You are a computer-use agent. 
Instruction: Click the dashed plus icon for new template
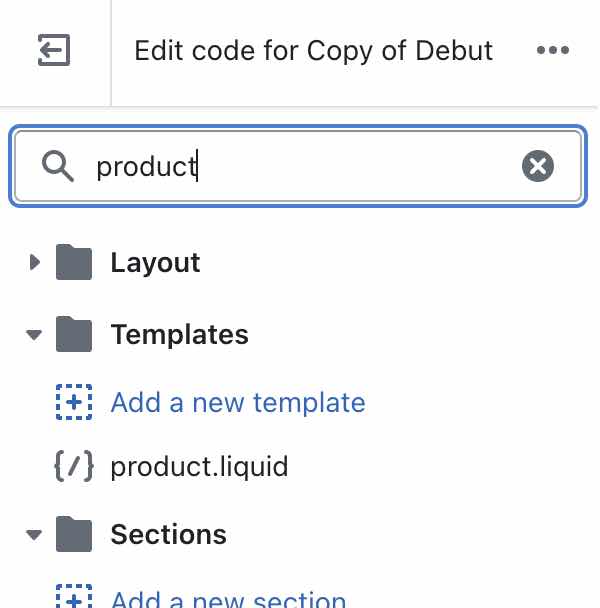pos(72,403)
